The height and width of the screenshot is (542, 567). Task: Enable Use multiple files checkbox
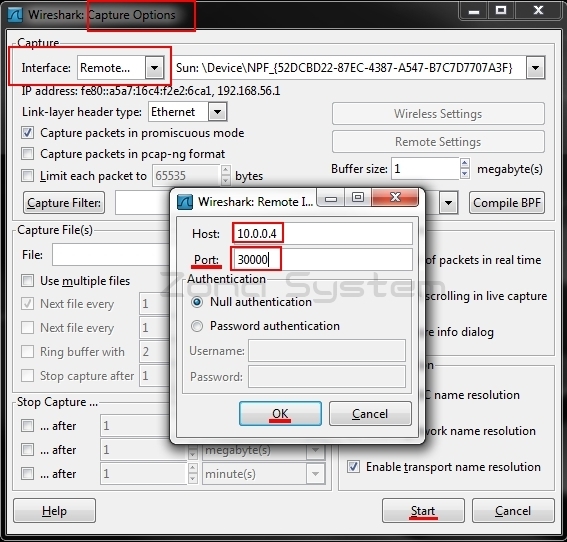(27, 281)
